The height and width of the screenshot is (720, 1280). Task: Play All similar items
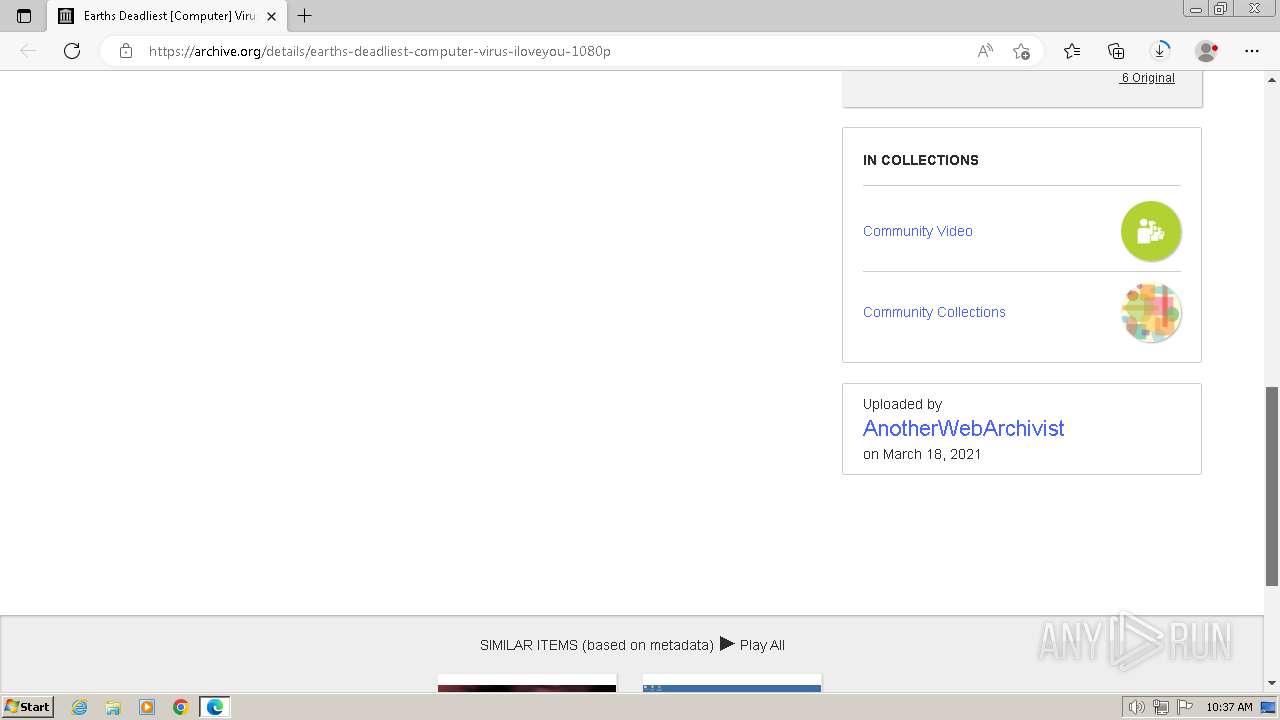click(752, 645)
